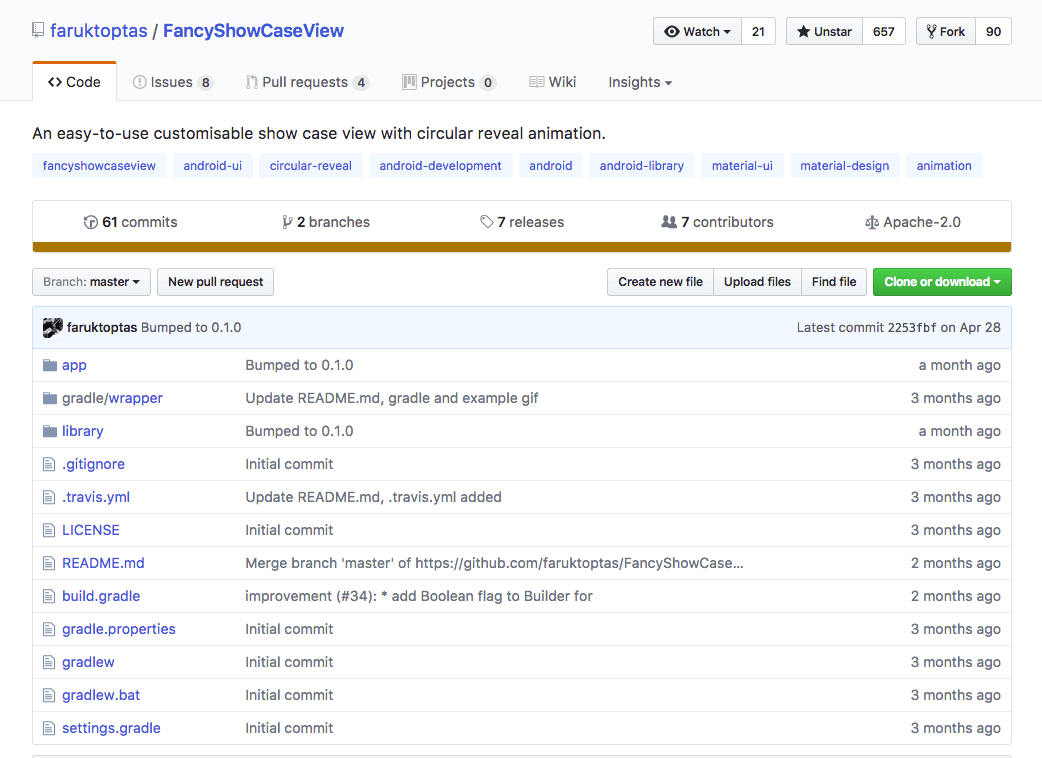Screen dimensions: 1042x758
Task: Open the Pull requests tab
Action: tap(305, 82)
